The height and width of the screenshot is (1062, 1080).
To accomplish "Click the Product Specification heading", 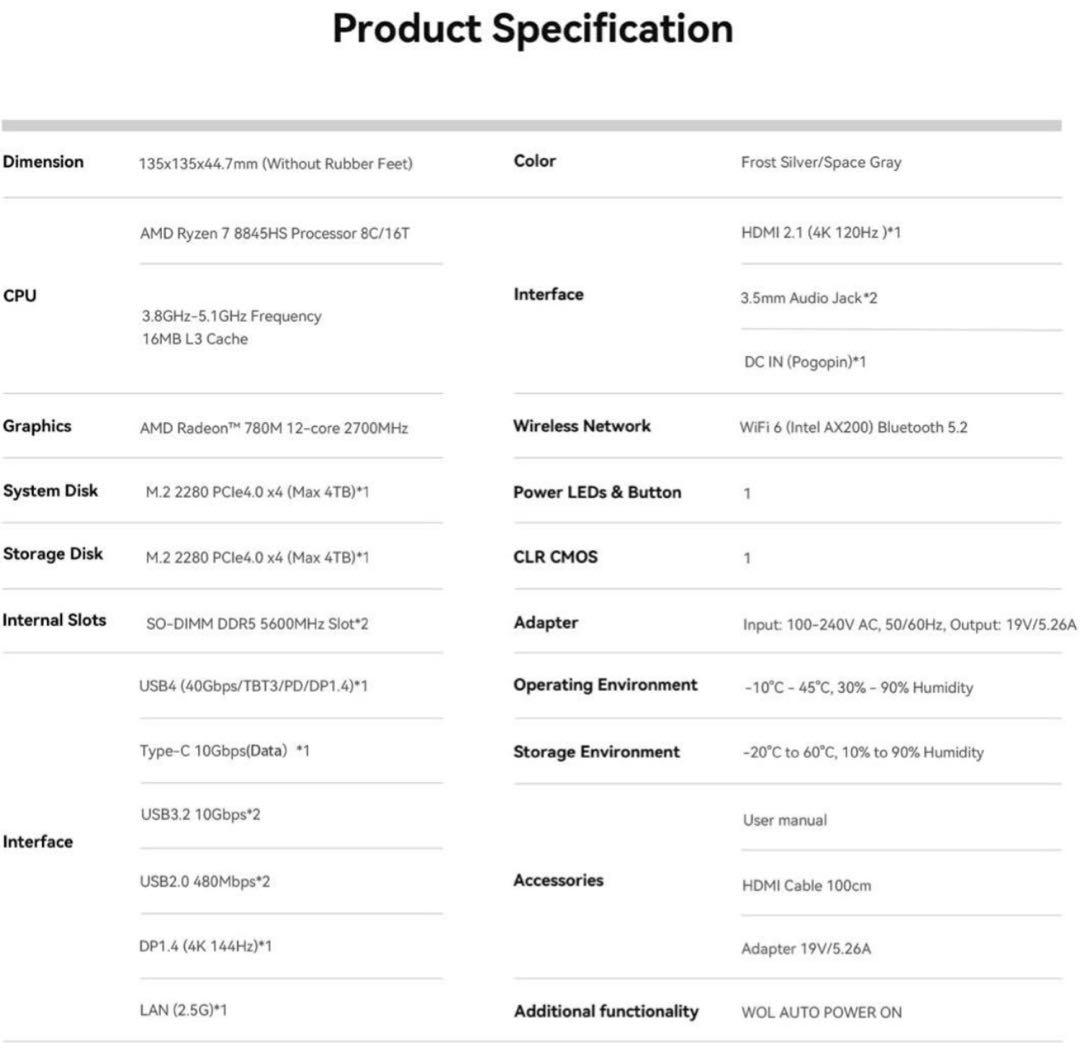I will click(532, 29).
